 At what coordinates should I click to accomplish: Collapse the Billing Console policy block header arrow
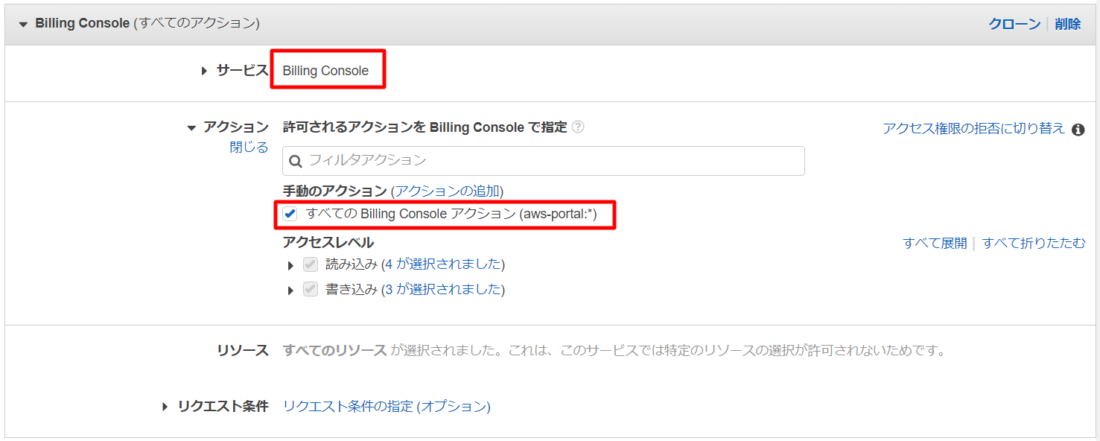coord(23,24)
